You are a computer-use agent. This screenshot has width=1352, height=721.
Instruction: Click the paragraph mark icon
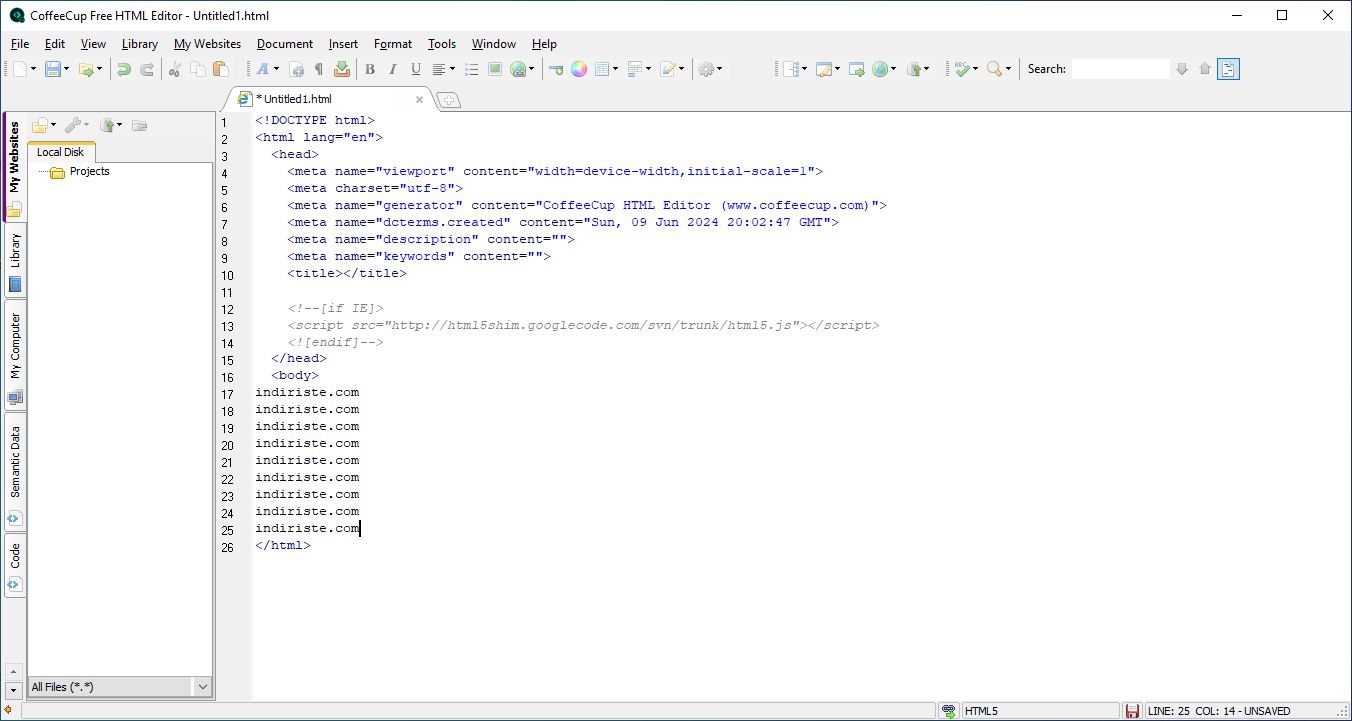319,69
